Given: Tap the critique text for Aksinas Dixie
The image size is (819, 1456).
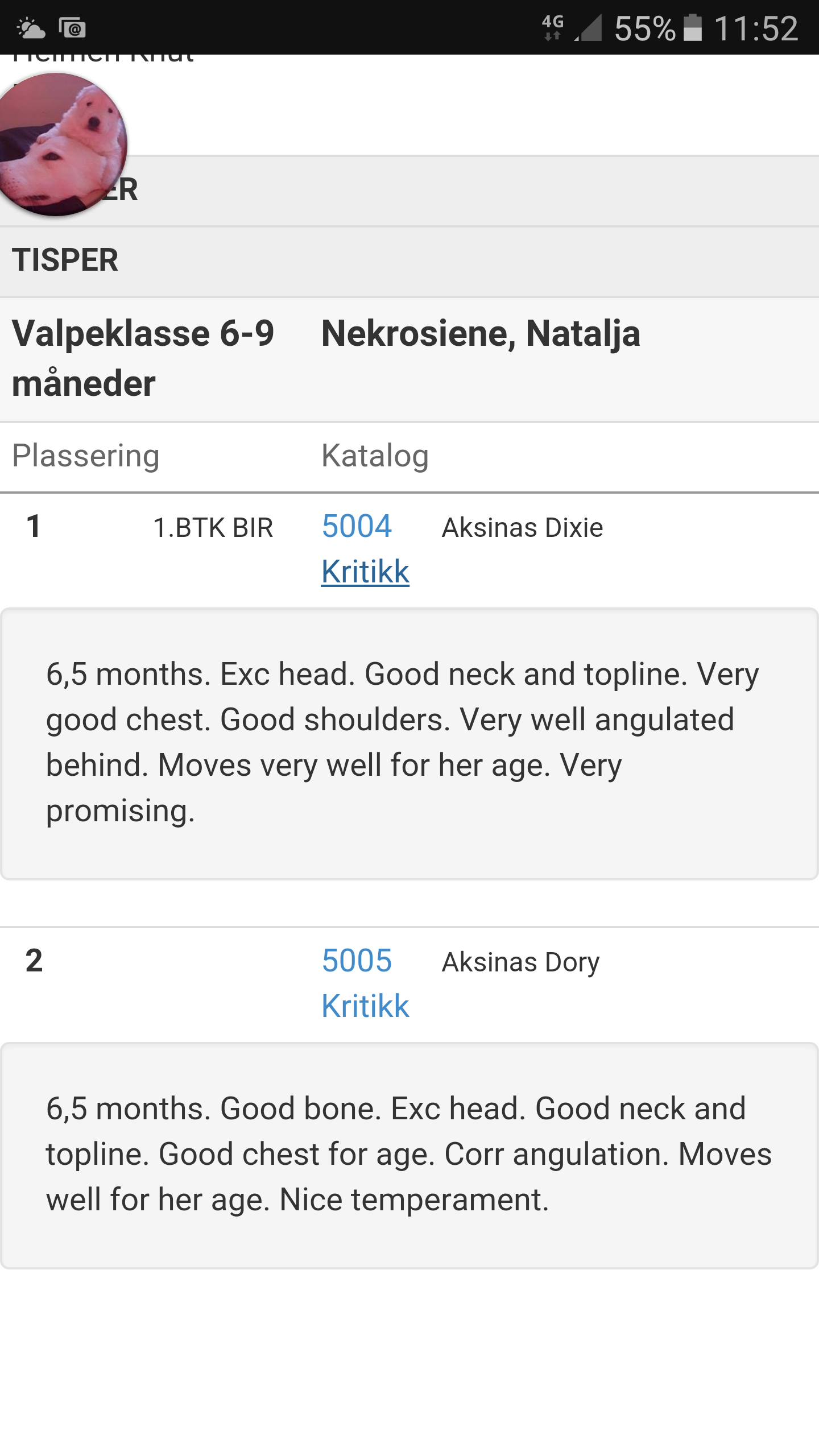Looking at the screenshot, I should [x=402, y=742].
